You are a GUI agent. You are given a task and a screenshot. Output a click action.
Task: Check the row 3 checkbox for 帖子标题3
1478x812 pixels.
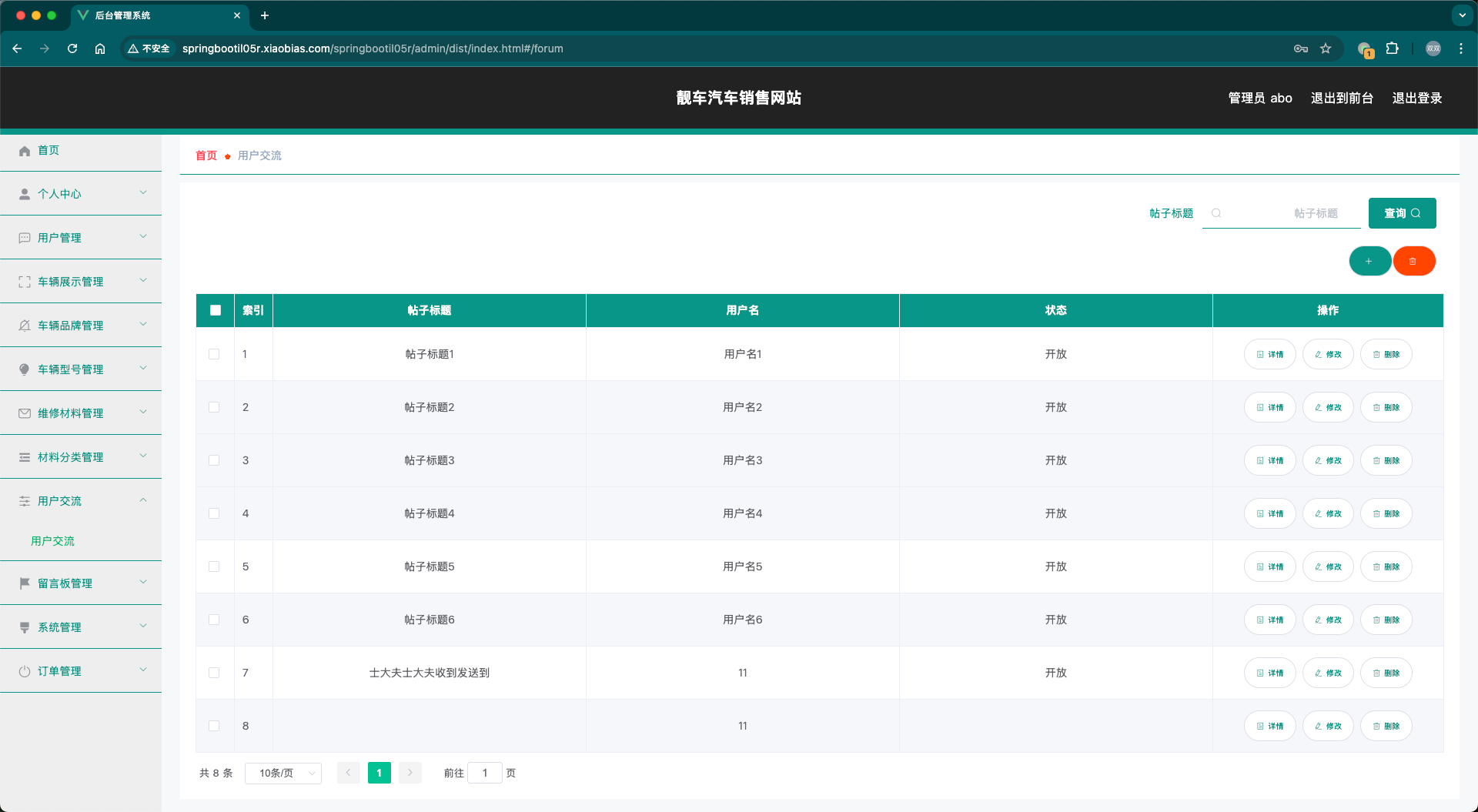point(214,460)
